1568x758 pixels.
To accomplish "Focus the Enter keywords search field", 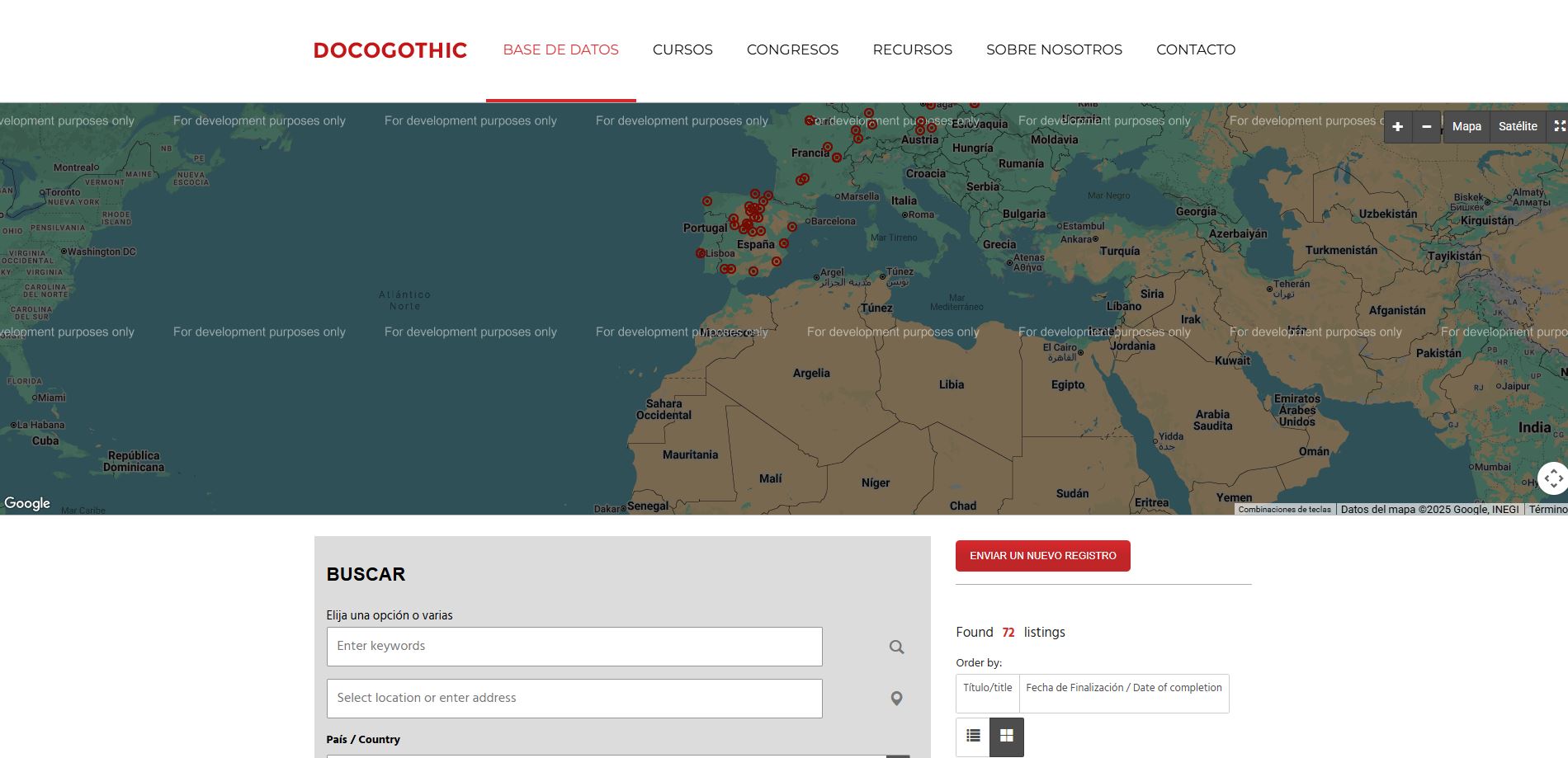I will click(x=574, y=647).
